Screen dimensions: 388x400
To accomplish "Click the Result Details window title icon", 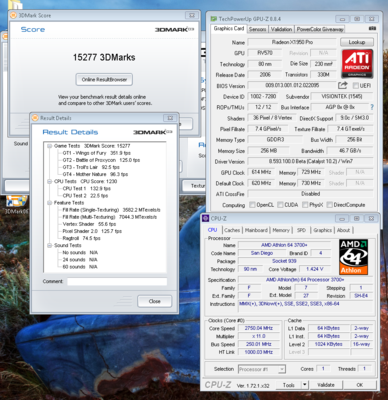I will point(35,118).
